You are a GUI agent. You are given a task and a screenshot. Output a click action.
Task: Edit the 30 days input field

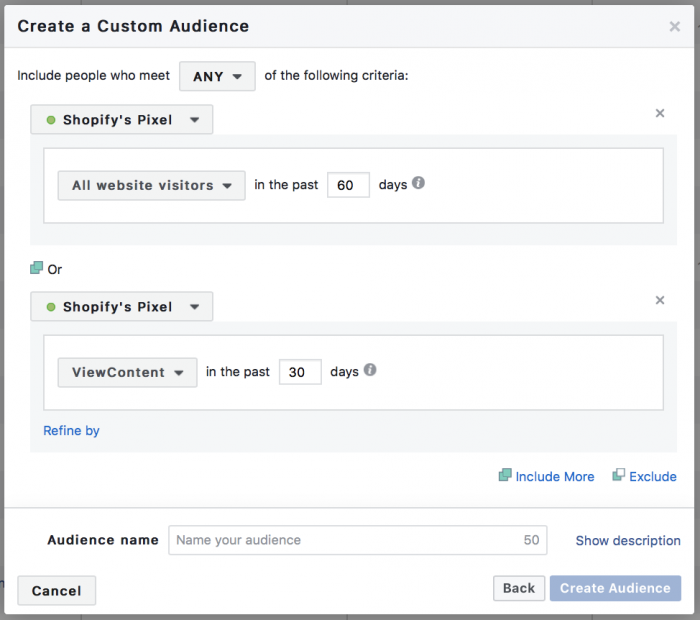(x=299, y=372)
